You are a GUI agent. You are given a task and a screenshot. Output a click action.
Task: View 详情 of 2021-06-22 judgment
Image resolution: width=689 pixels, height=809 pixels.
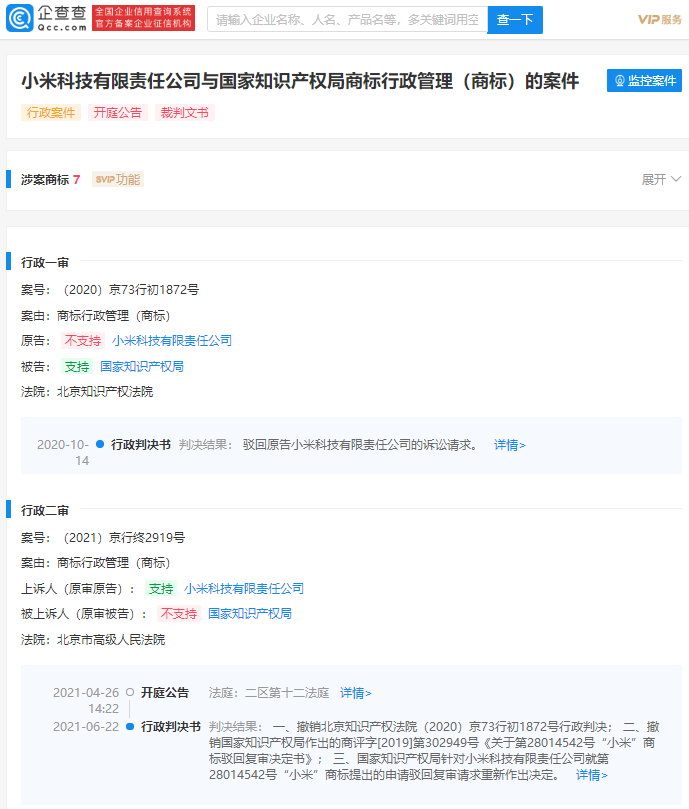tap(591, 775)
